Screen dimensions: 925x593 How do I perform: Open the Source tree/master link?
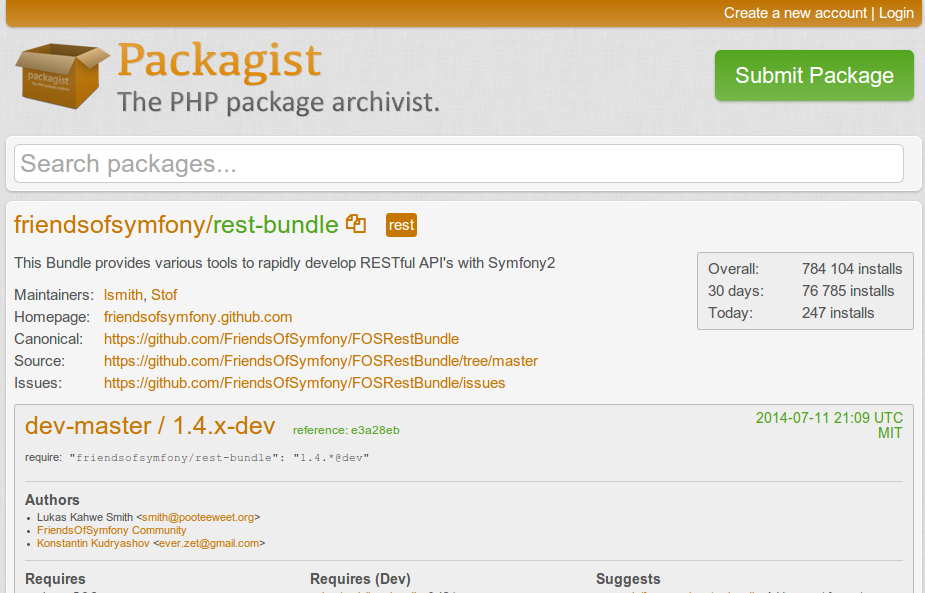321,361
